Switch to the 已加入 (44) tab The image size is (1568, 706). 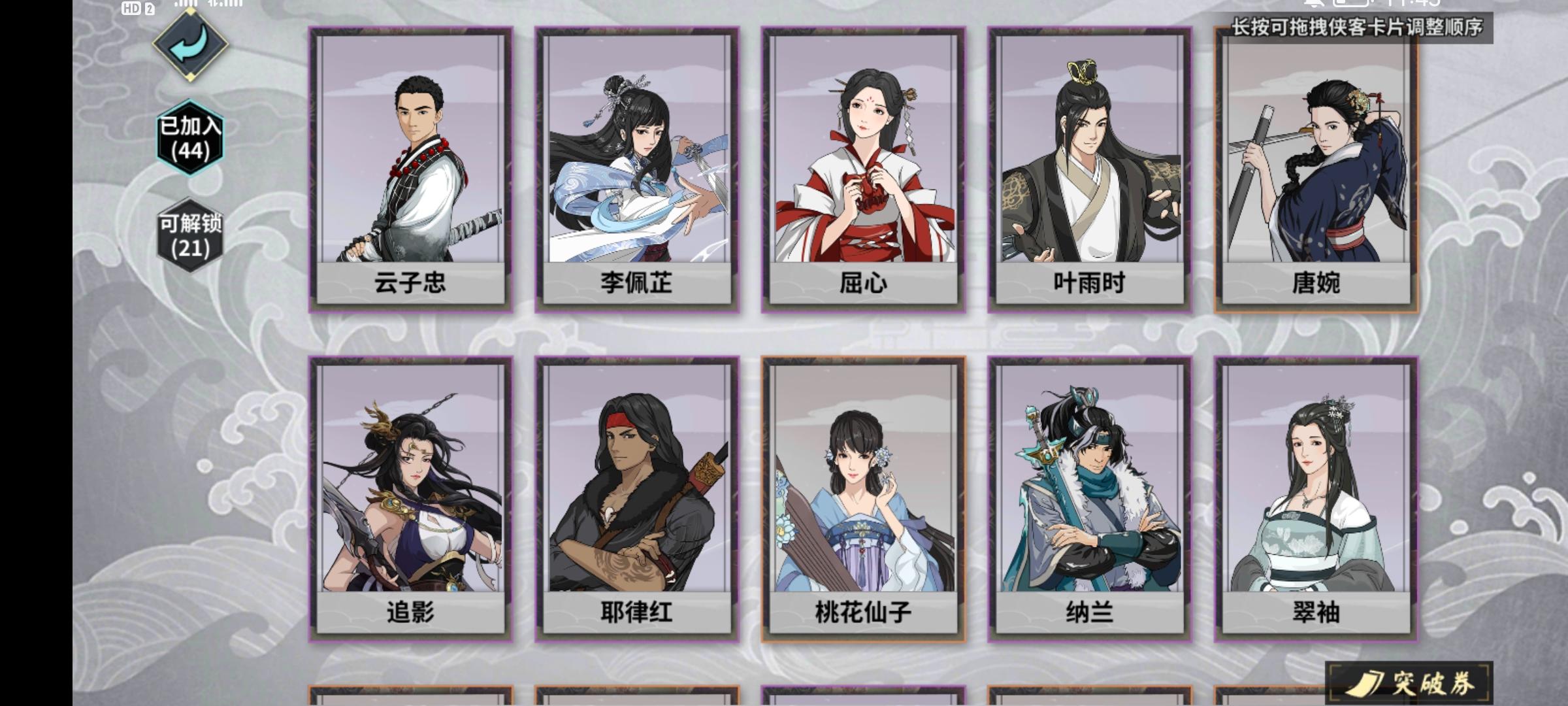tap(190, 138)
